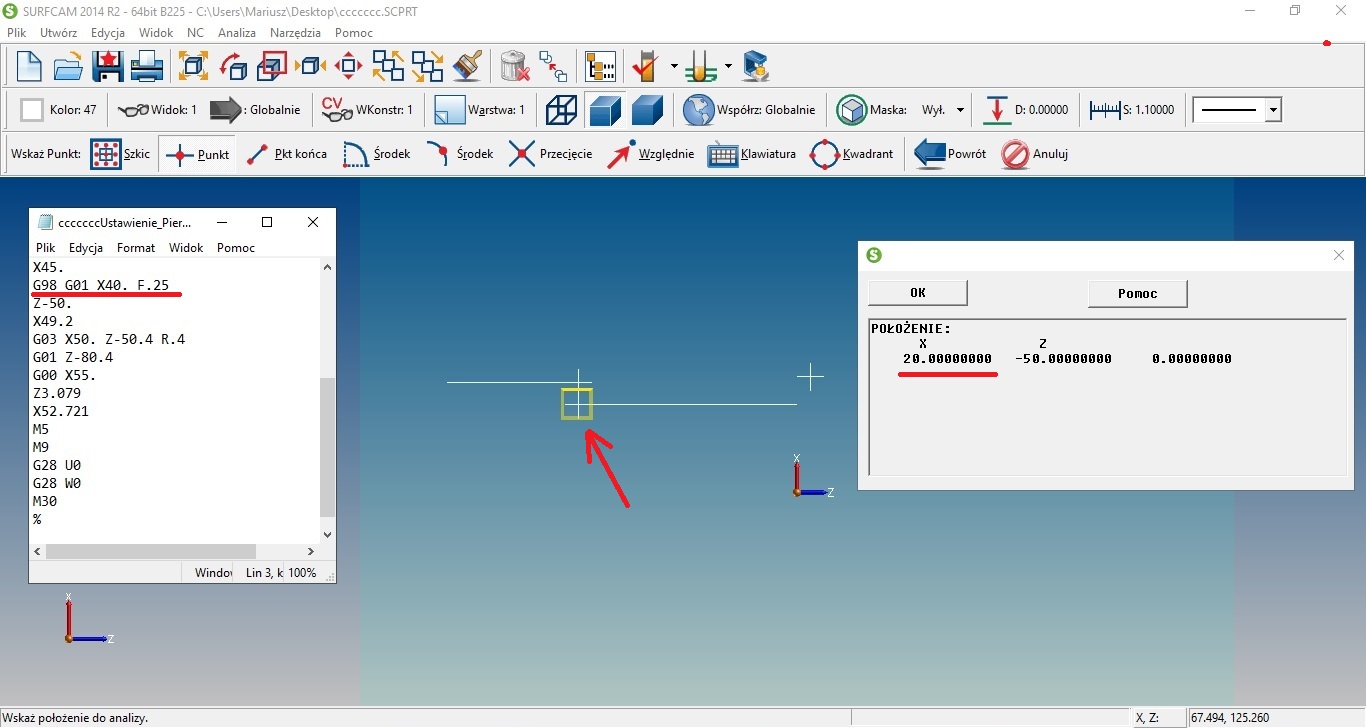Viewport: 1366px width, 728px height.
Task: Click the G98 G01 X40. F.25 code line
Action: point(101,285)
